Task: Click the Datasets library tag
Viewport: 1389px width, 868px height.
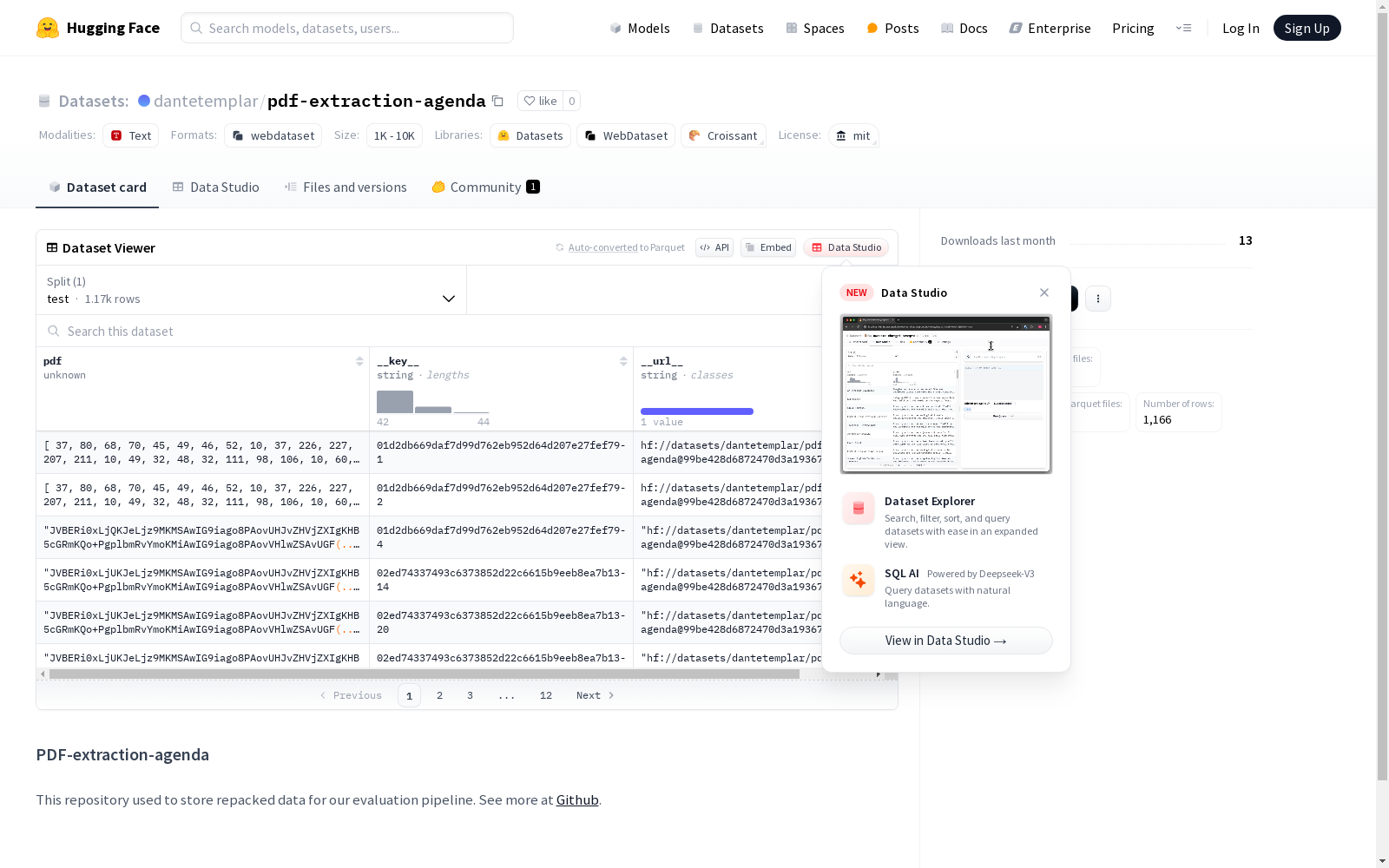Action: 530,135
